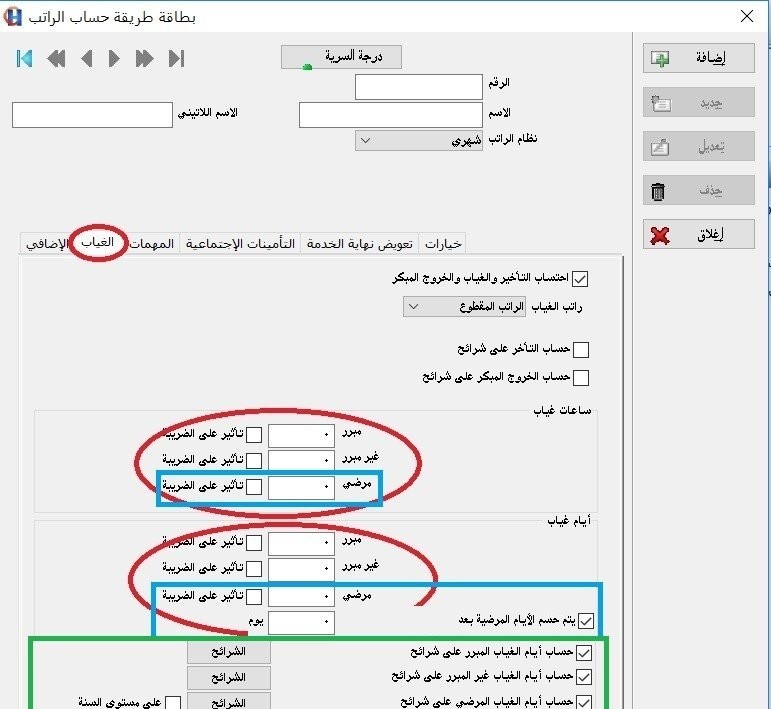Rewind records with double left arrows
Viewport: 771px width, 709px height.
tap(56, 59)
